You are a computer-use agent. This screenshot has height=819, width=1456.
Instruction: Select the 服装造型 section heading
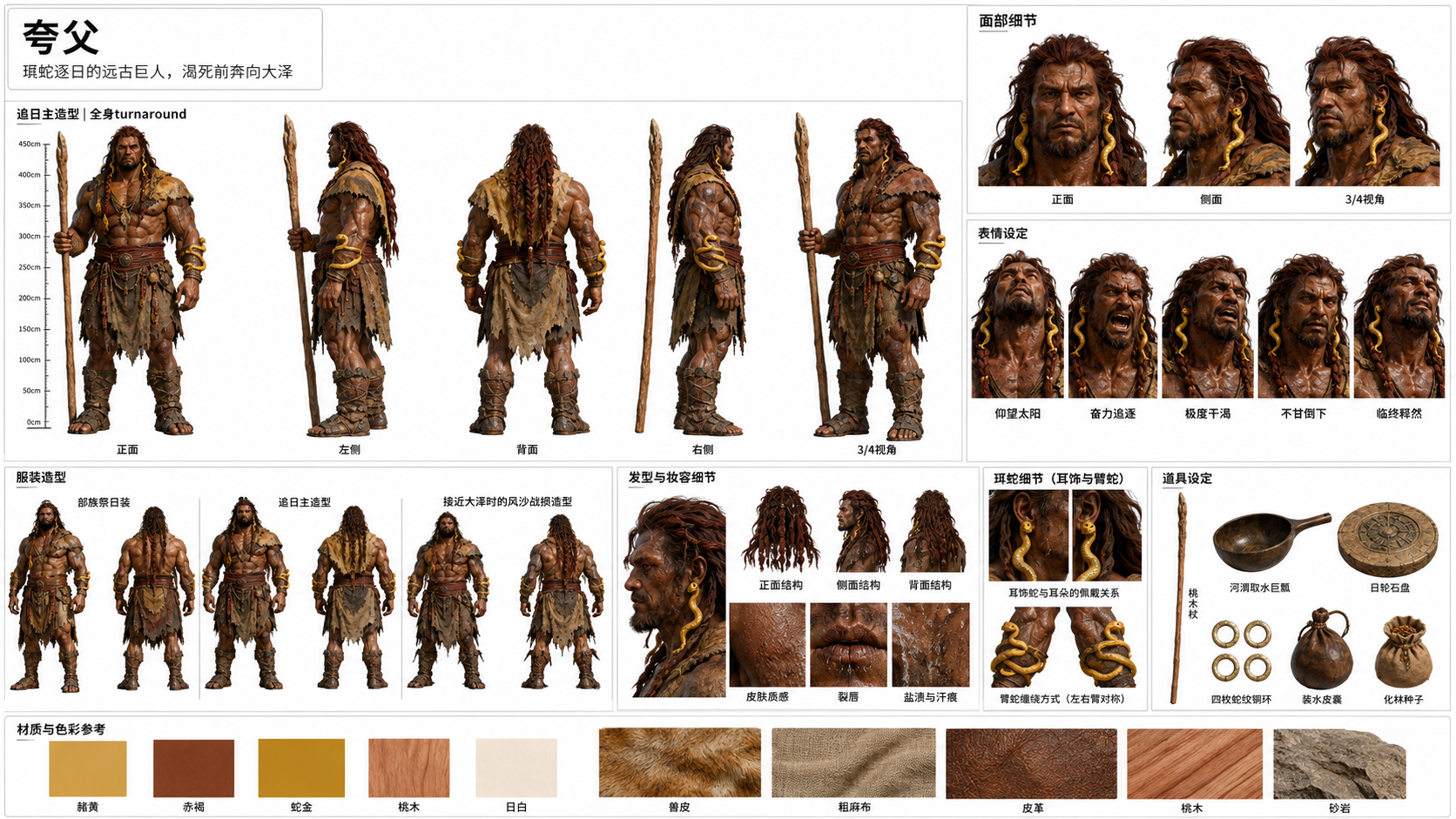coord(41,477)
